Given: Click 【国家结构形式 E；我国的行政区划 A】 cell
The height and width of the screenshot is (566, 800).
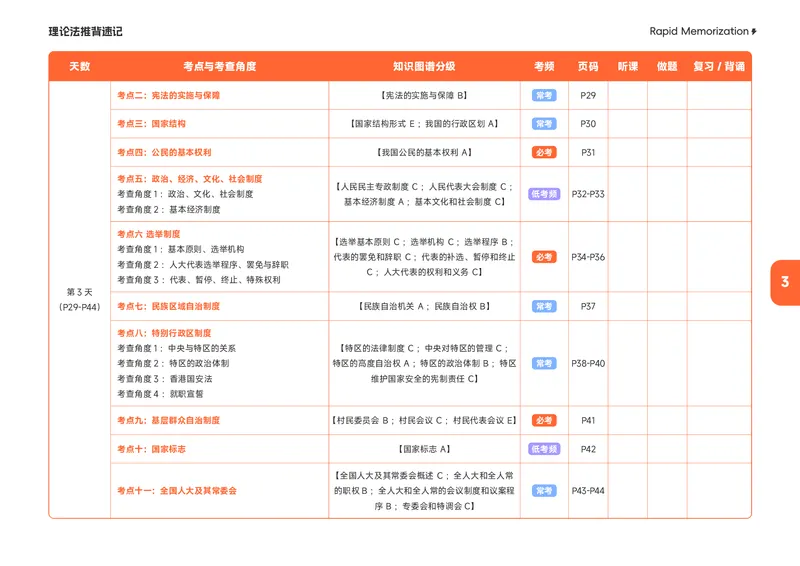Looking at the screenshot, I should click(x=424, y=124).
